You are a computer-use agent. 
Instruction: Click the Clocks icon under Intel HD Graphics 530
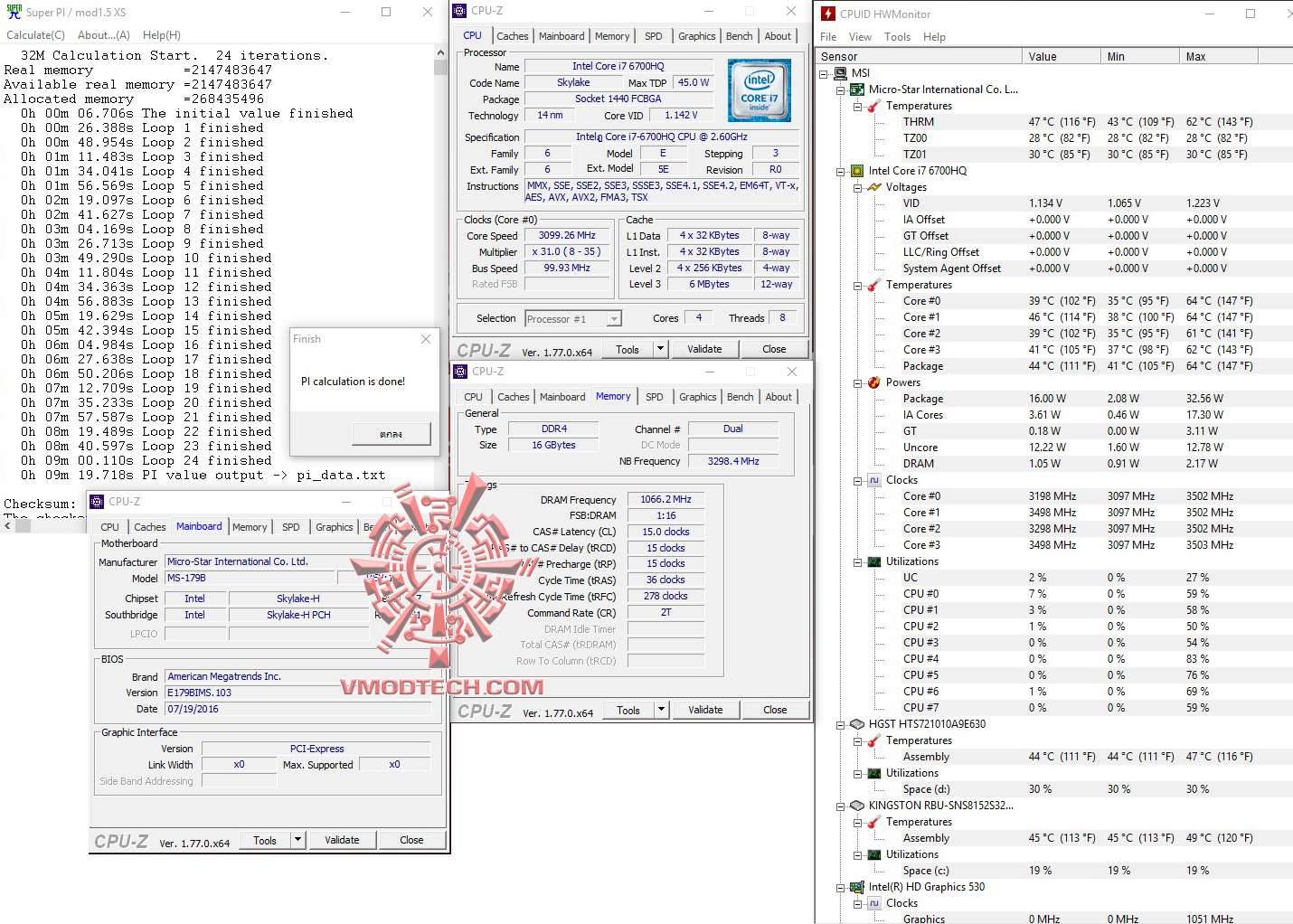click(873, 903)
